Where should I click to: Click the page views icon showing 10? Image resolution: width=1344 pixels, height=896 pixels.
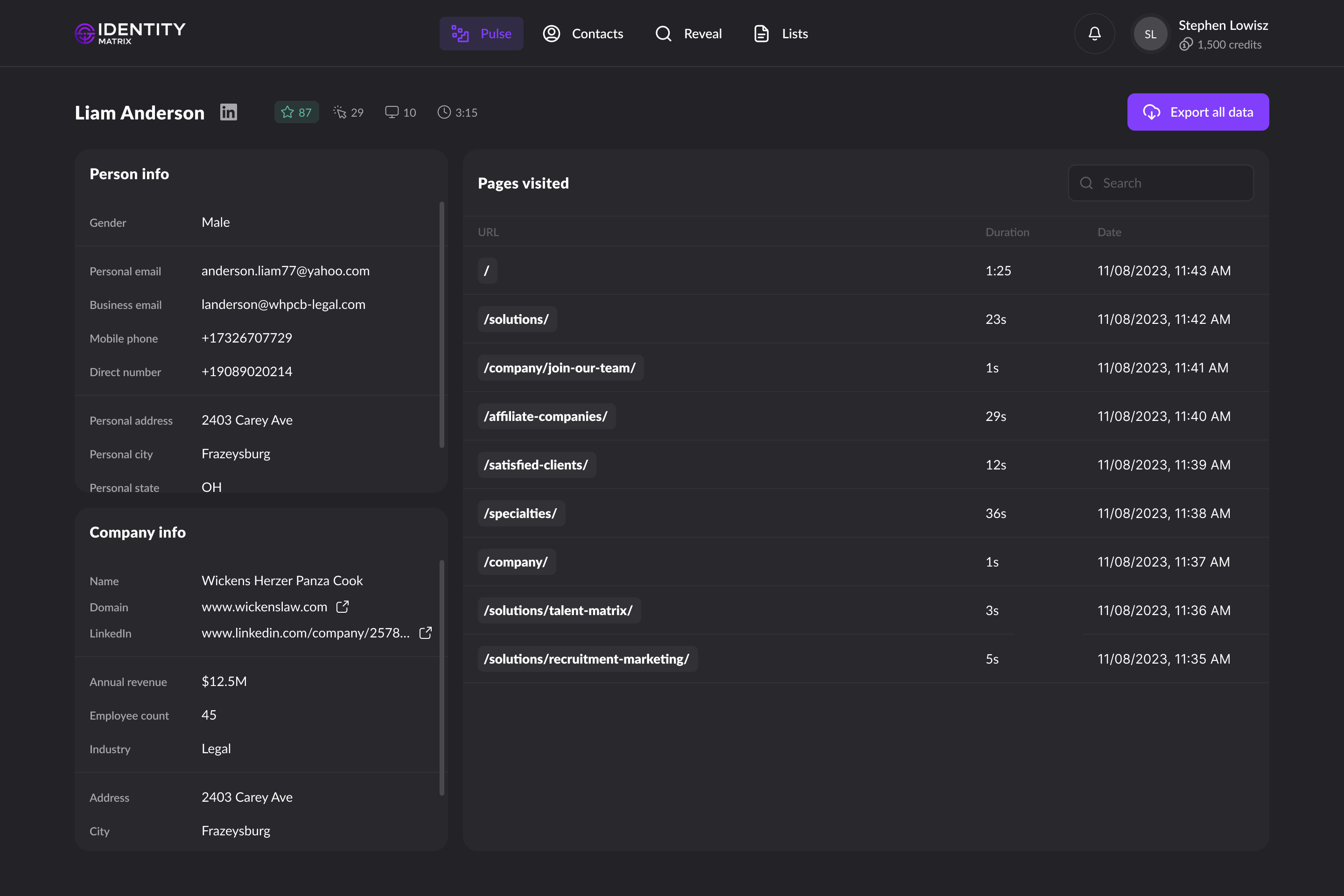coord(400,112)
